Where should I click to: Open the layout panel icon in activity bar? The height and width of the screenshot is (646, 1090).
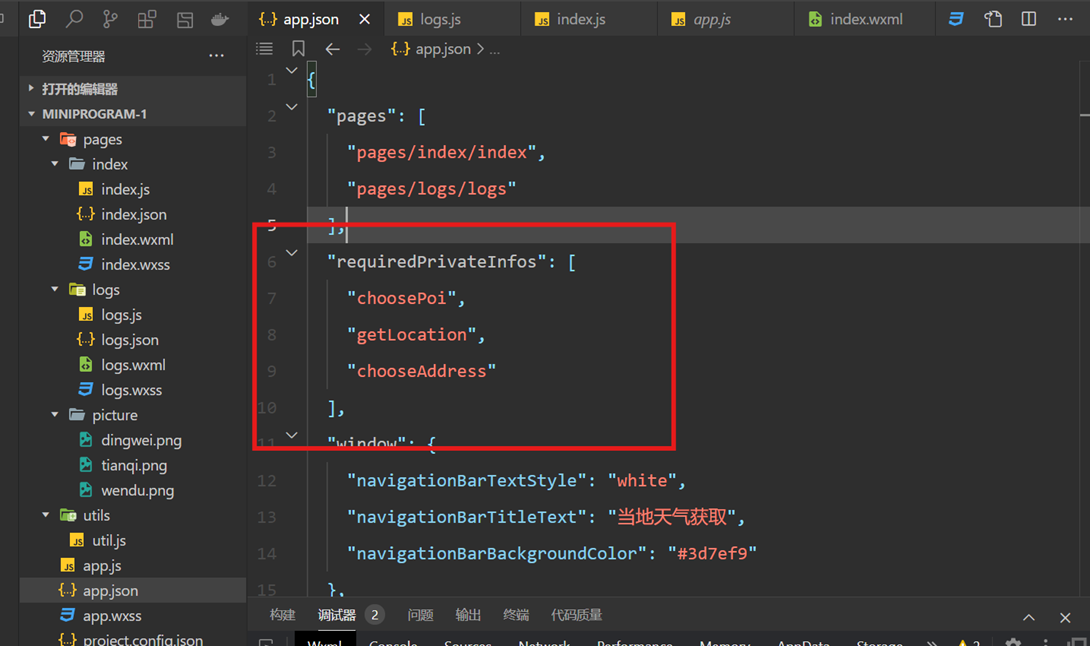point(184,19)
